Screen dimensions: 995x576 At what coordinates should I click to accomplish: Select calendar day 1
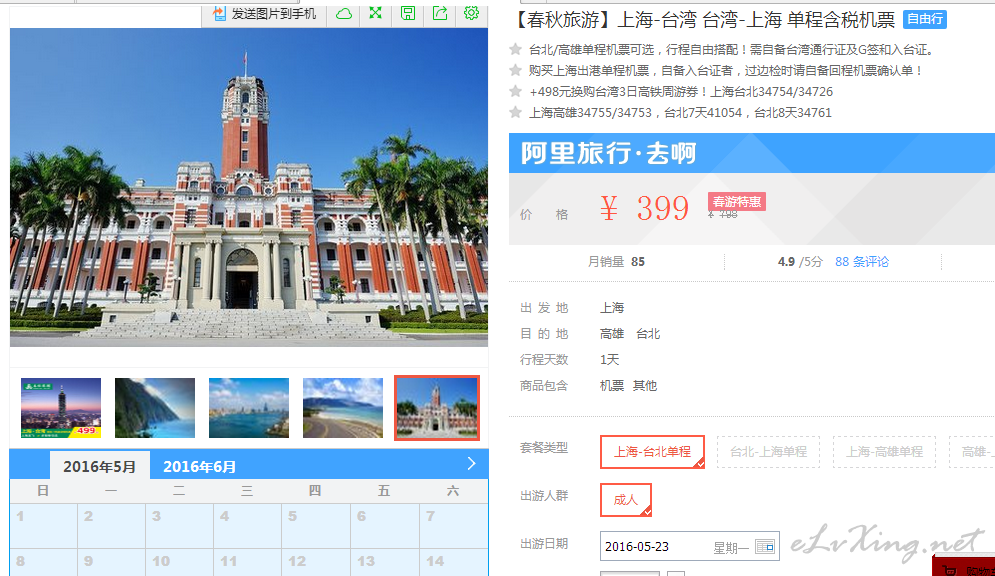[44, 526]
